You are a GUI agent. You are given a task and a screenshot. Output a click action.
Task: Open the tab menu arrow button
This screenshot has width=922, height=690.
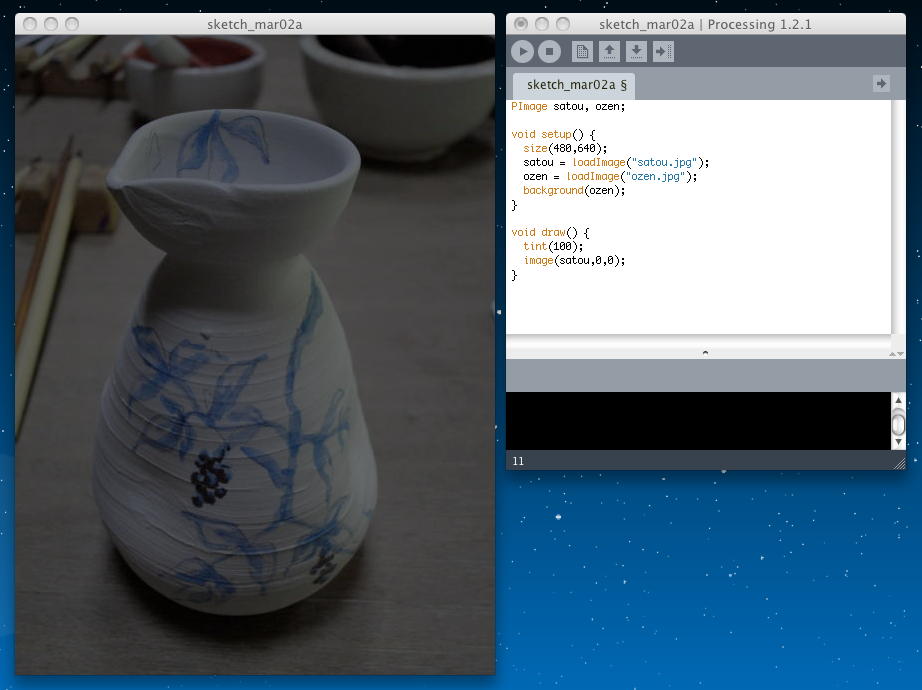881,84
